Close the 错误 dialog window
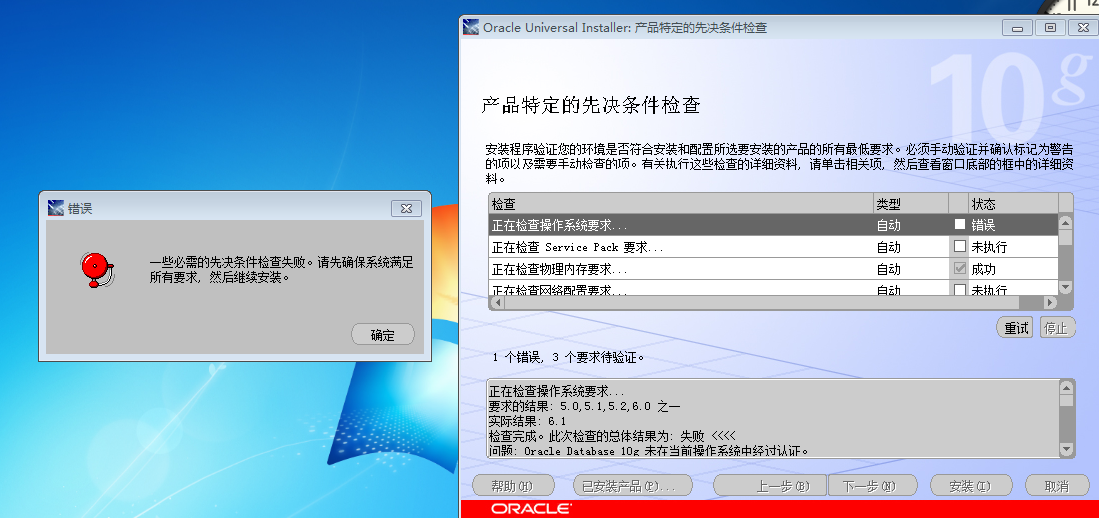The height and width of the screenshot is (518, 1099). click(406, 208)
